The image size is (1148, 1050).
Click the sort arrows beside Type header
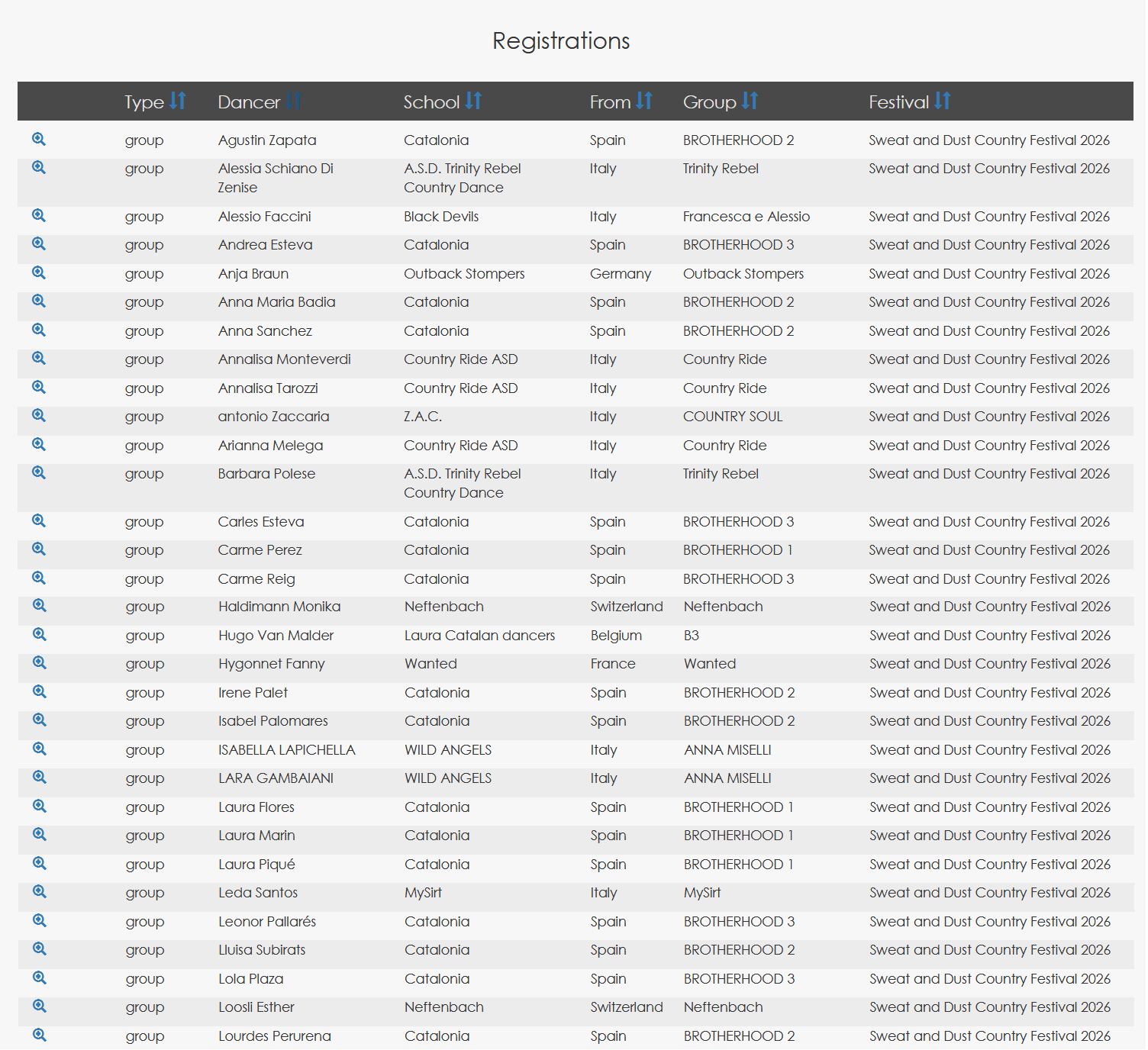point(178,101)
